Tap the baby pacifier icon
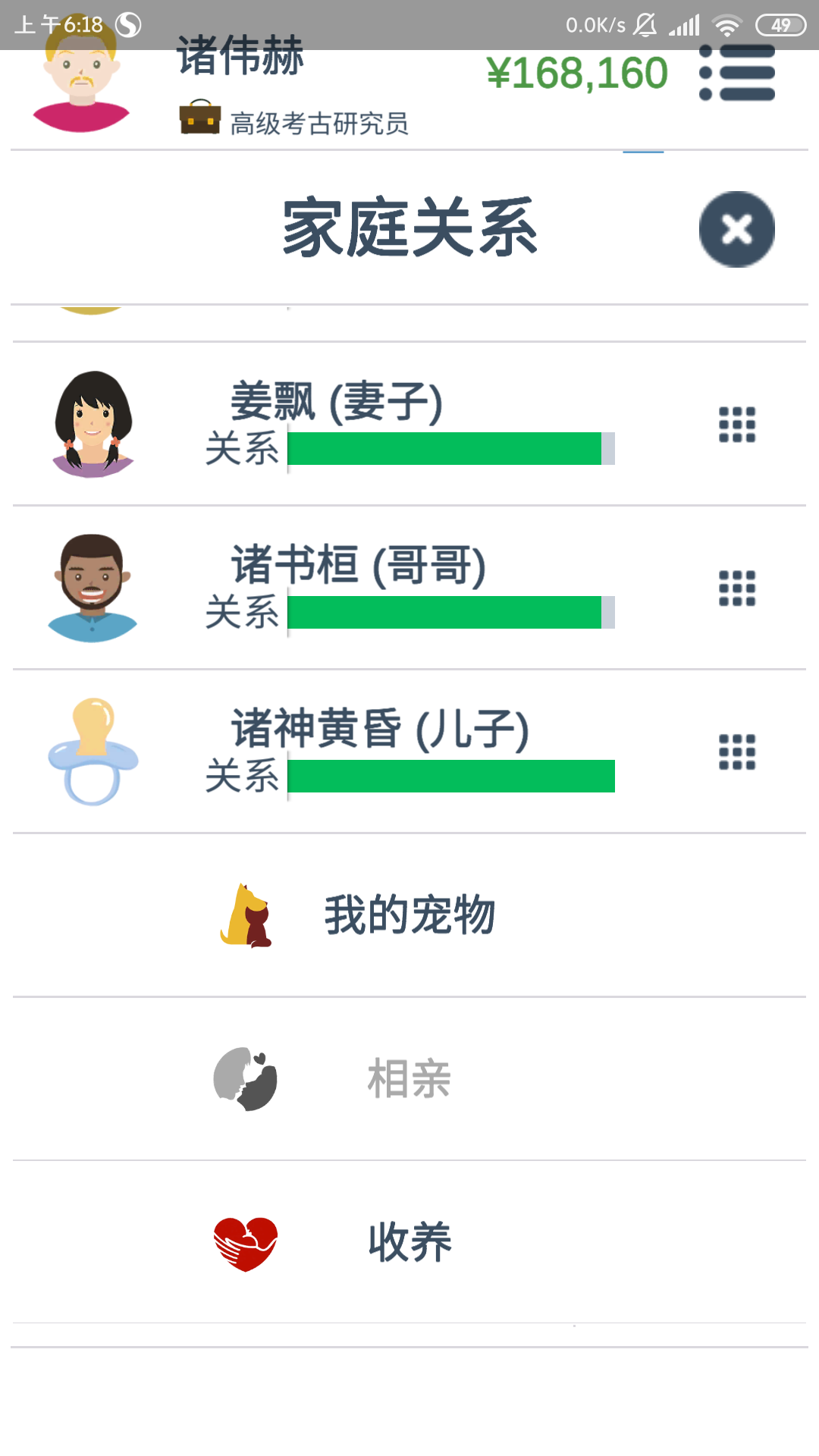Viewport: 819px width, 1456px height. pos(93,752)
